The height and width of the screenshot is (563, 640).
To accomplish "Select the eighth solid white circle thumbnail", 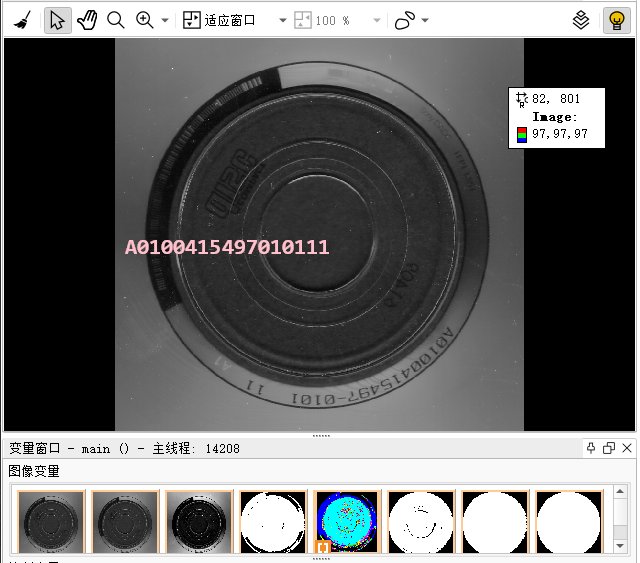I will (569, 522).
